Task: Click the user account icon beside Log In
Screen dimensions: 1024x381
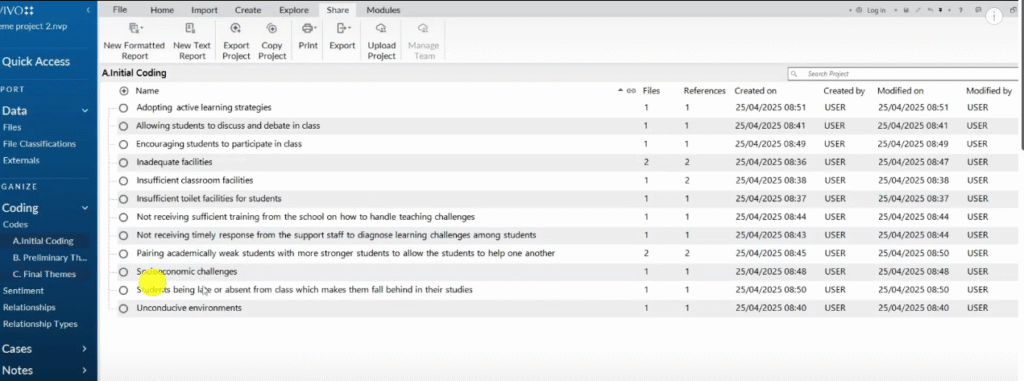Action: tap(859, 10)
